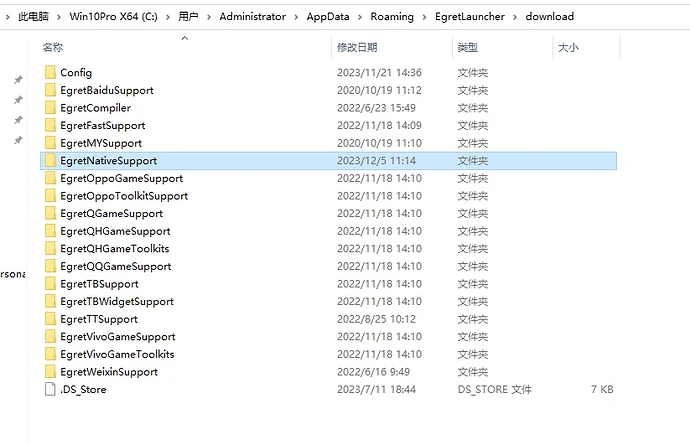Click the 7 KB size value
The image size is (690, 445).
click(x=602, y=390)
